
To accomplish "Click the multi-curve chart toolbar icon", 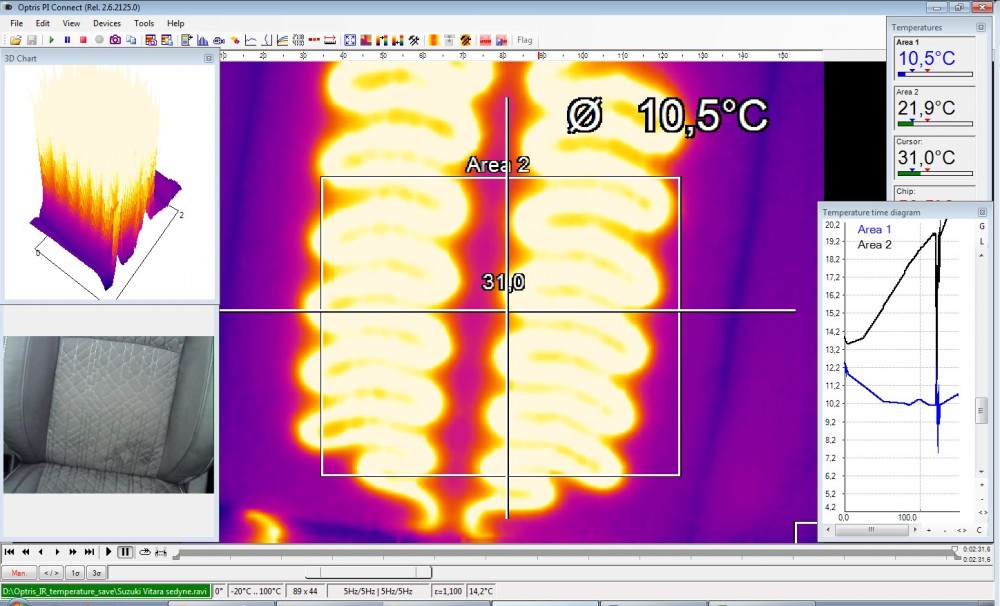I will tap(283, 40).
